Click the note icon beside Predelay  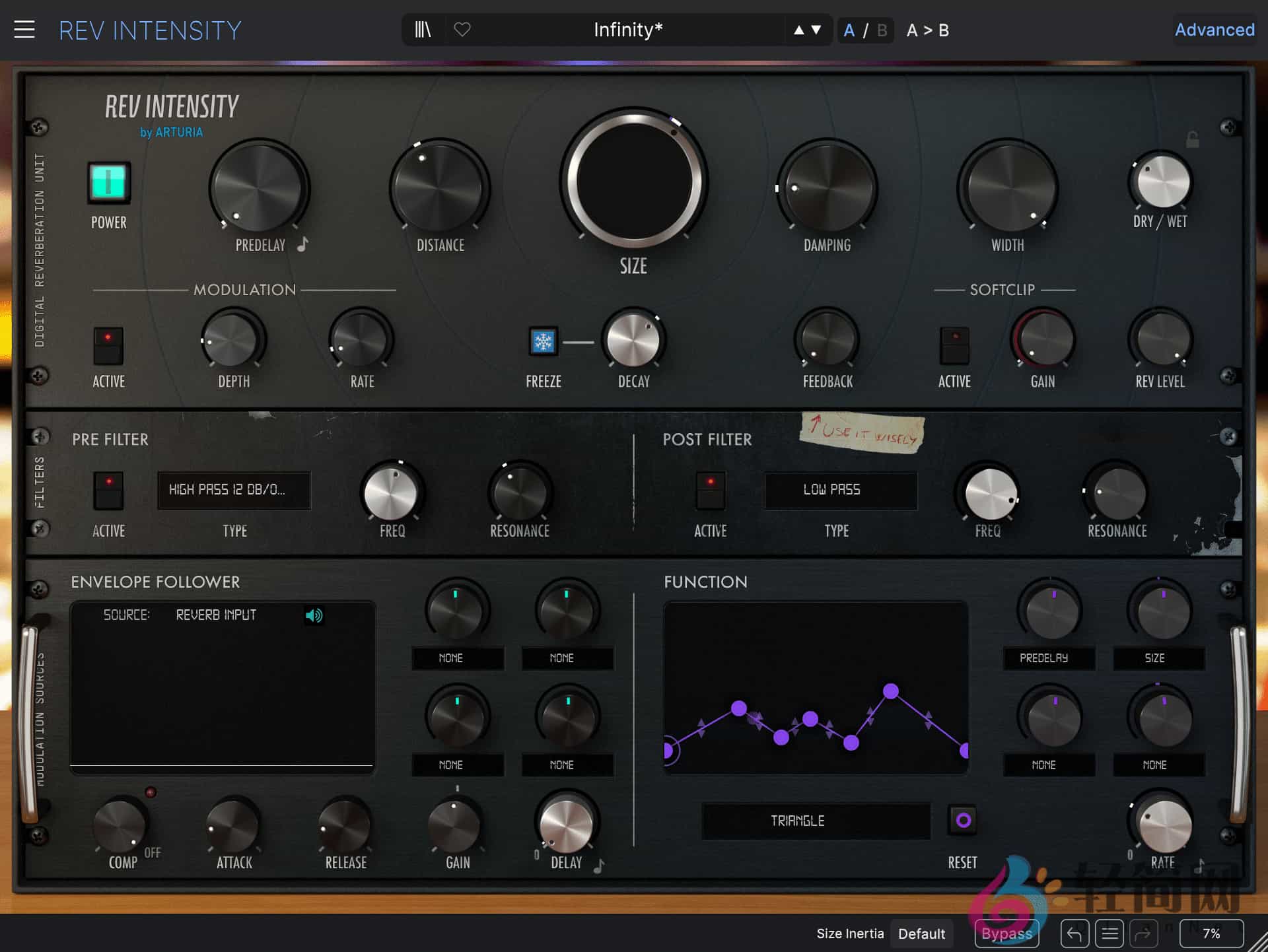point(301,246)
